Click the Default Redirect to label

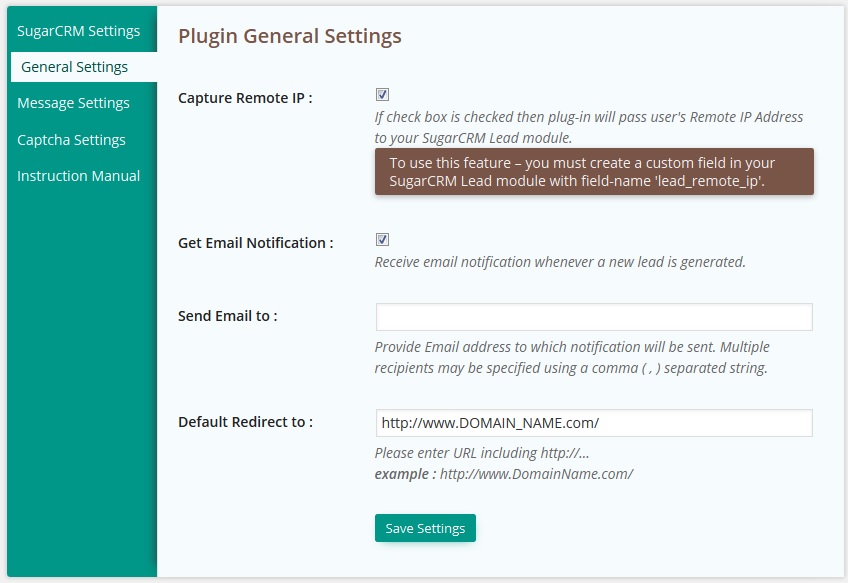pos(246,422)
